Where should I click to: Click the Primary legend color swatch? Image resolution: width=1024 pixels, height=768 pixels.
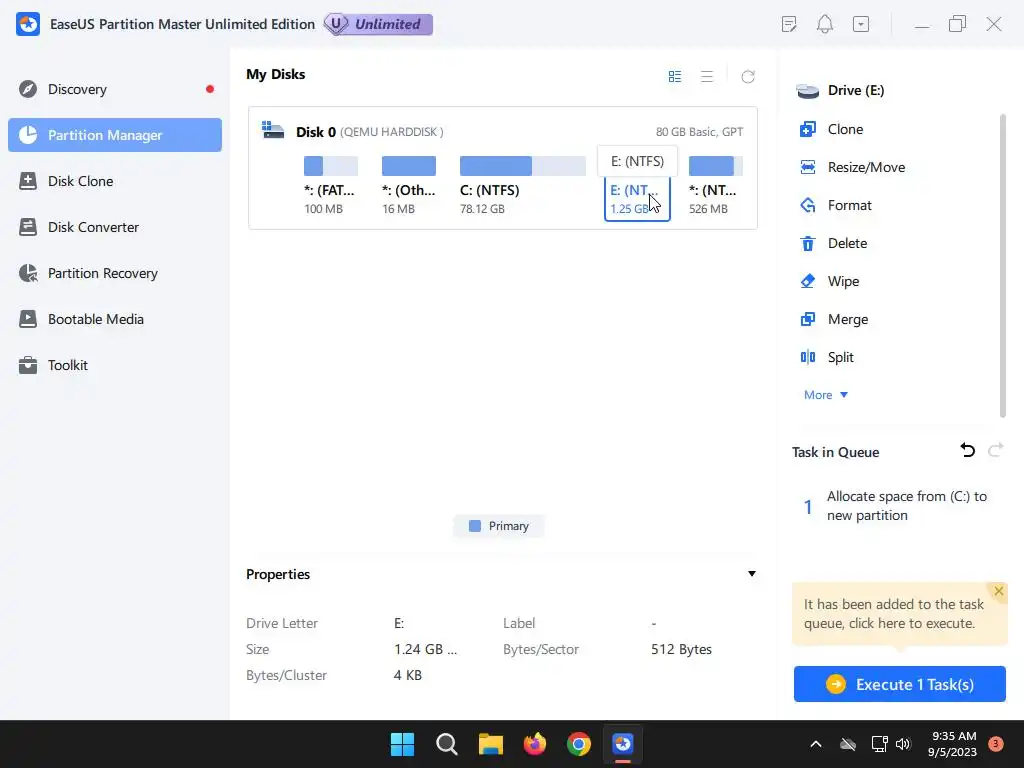475,526
